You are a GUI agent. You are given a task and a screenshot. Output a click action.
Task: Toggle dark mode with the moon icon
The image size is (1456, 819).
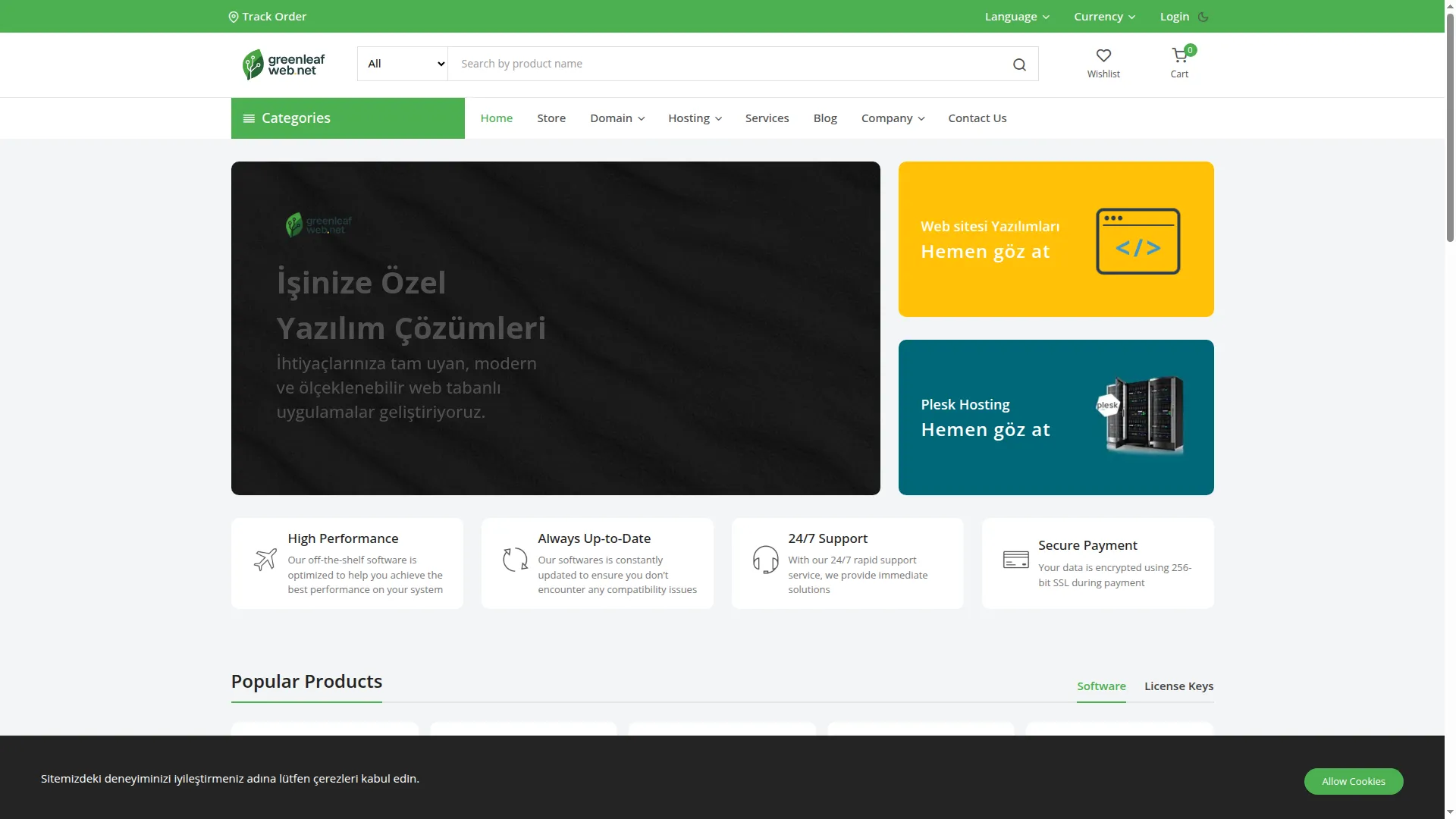pyautogui.click(x=1203, y=17)
